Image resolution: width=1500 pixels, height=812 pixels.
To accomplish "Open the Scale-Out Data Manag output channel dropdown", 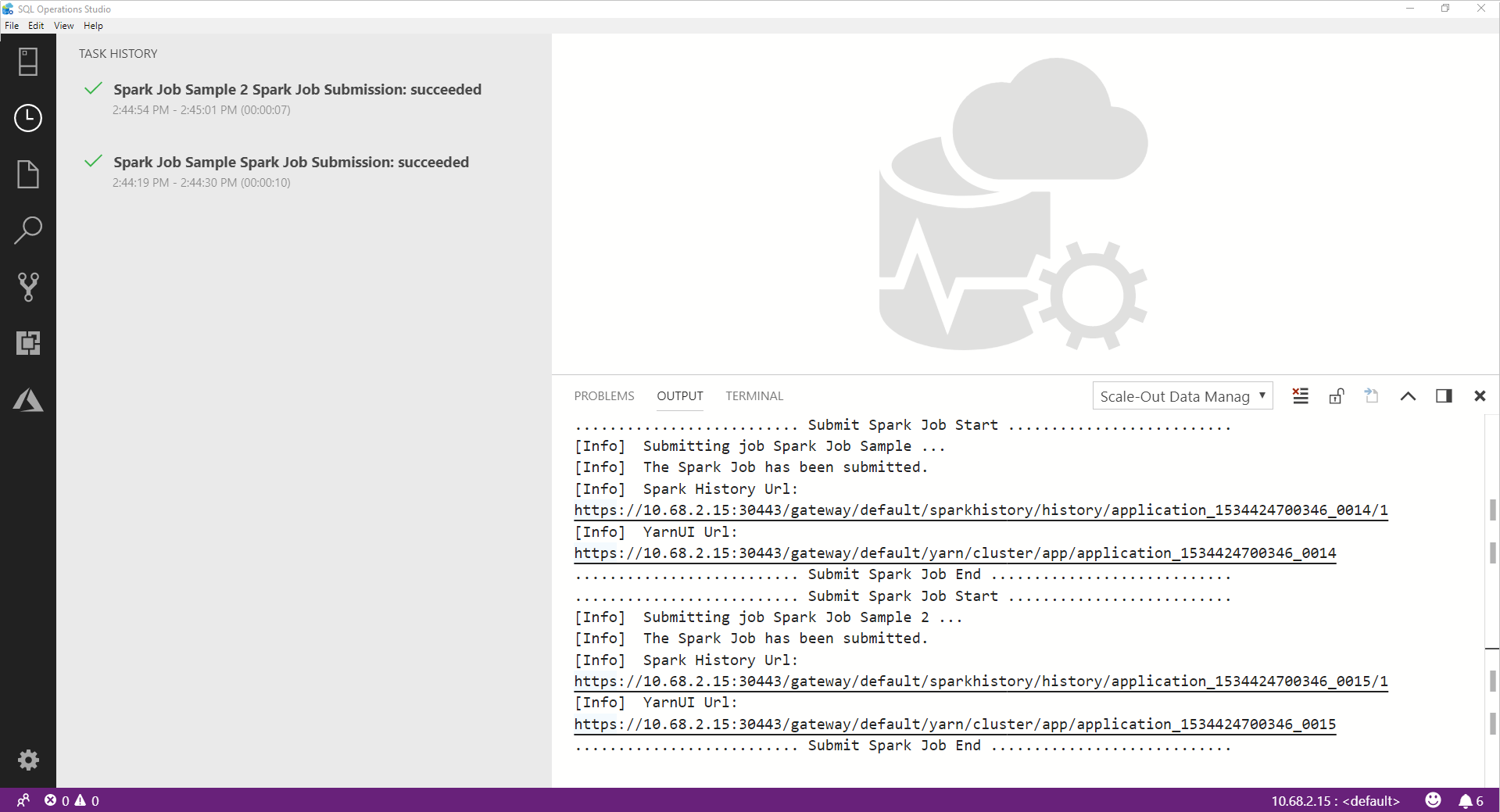I will pos(1183,396).
